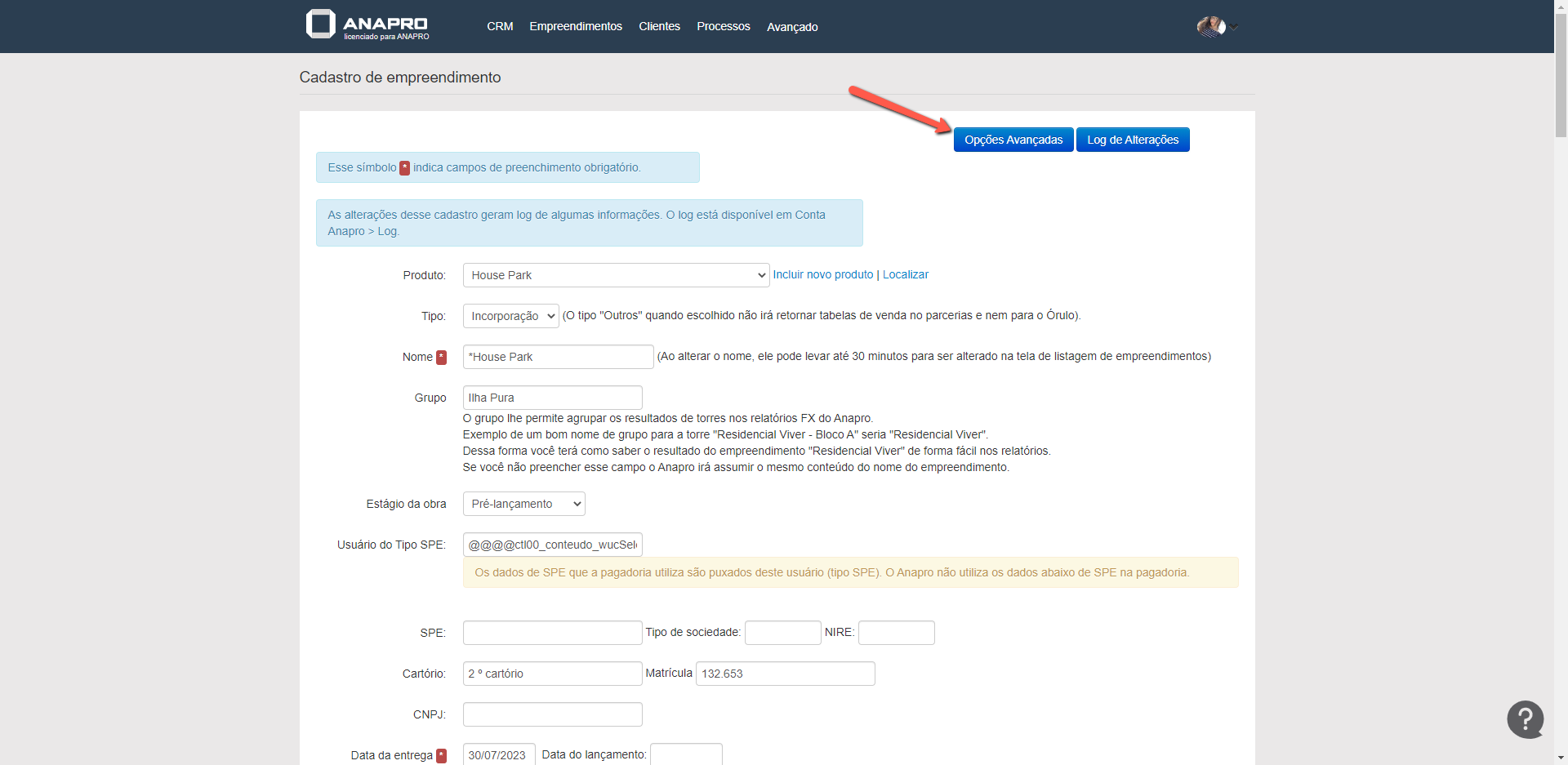Open the Empreendimentos menu

pyautogui.click(x=575, y=27)
